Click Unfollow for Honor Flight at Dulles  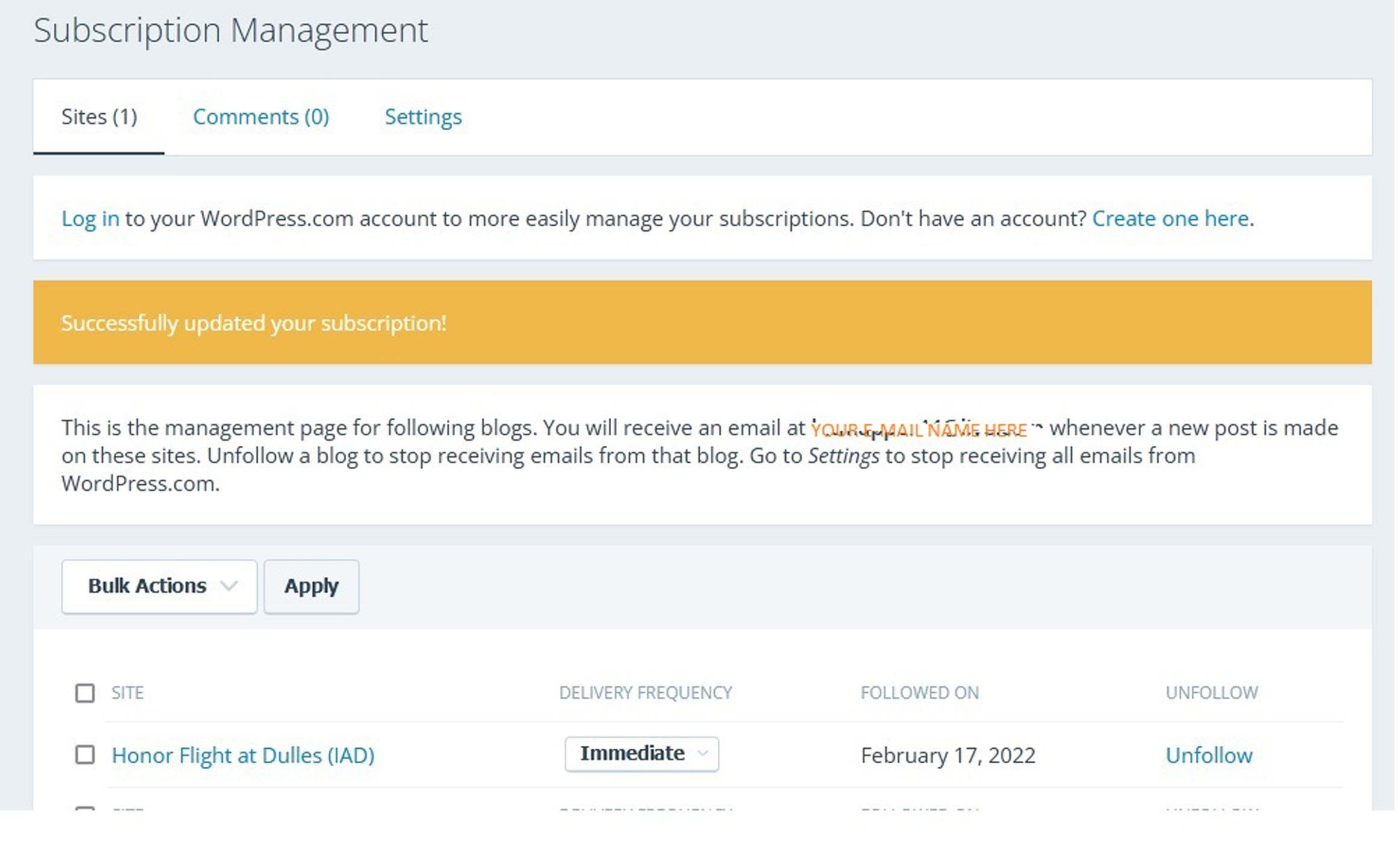click(1209, 755)
